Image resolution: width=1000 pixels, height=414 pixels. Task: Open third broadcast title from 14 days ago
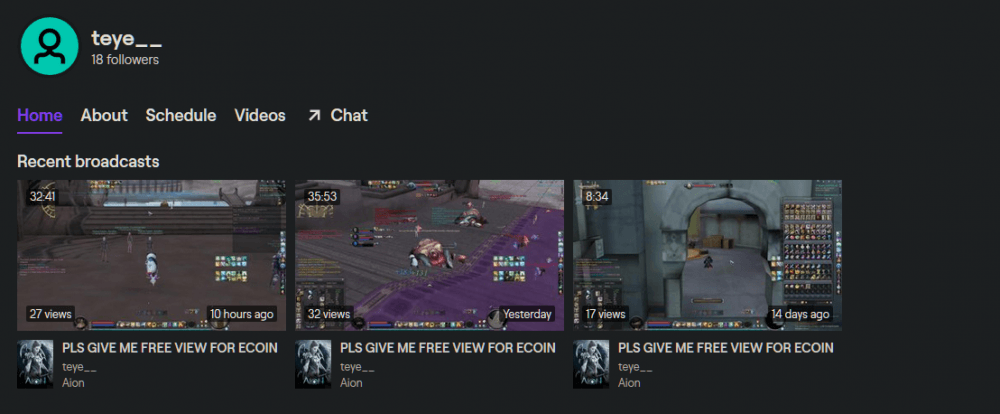(x=726, y=348)
